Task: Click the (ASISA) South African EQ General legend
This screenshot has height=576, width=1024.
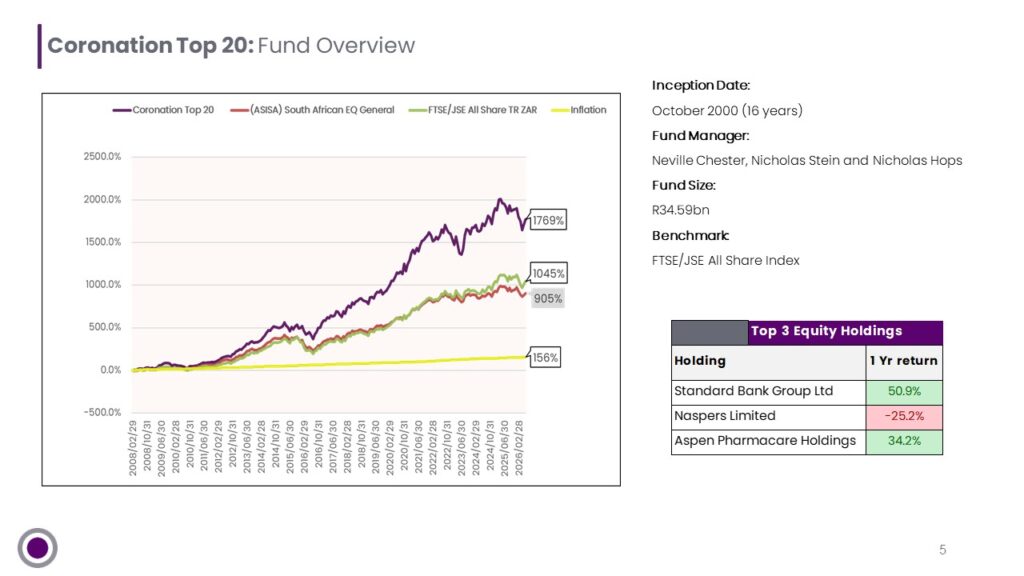Action: tap(312, 110)
